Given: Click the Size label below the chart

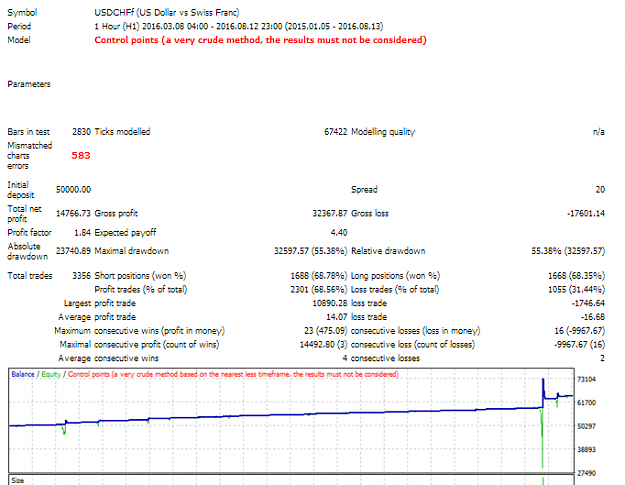Looking at the screenshot, I should tap(18, 481).
